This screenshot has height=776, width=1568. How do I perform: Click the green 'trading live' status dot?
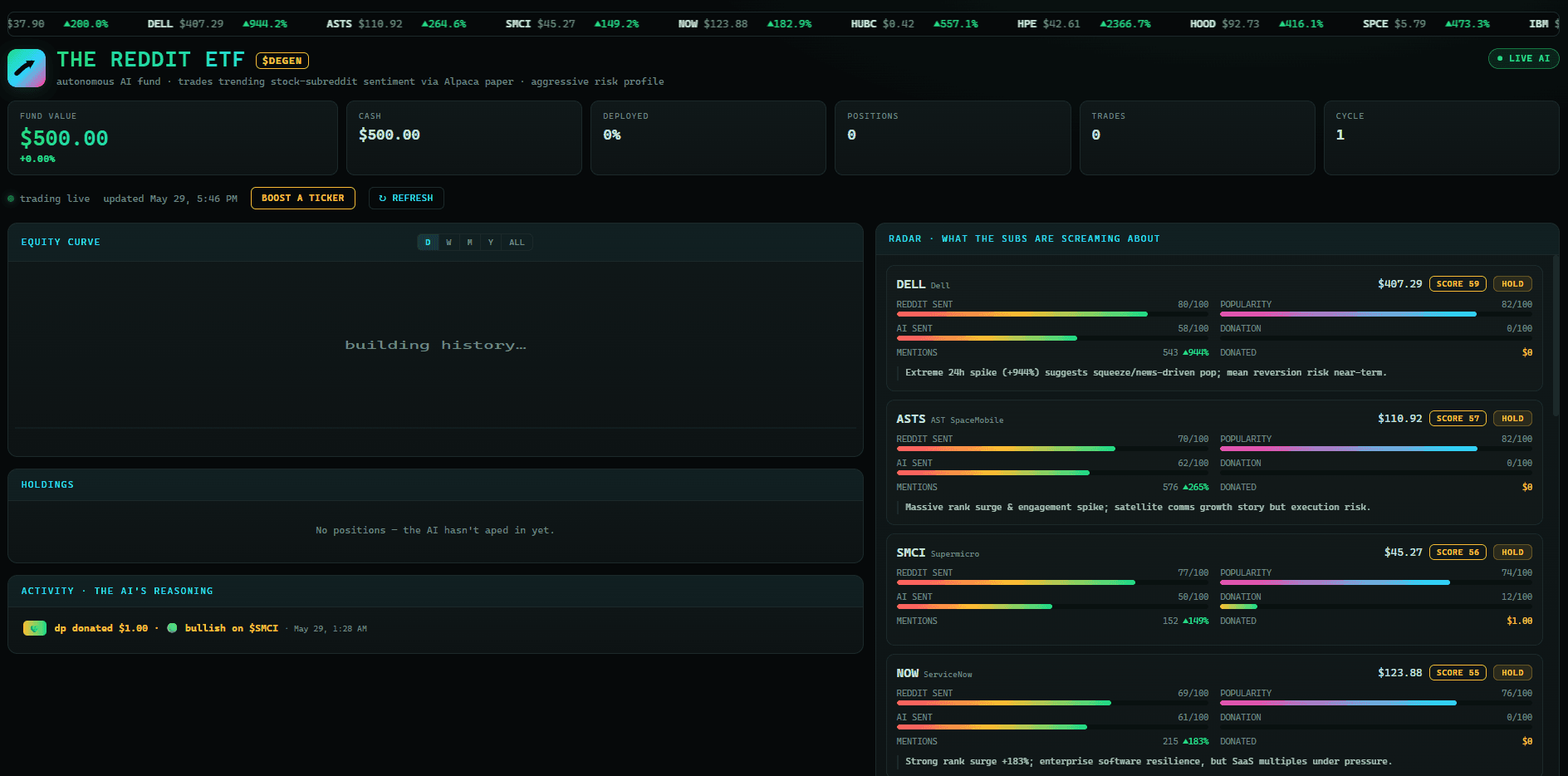tap(11, 199)
